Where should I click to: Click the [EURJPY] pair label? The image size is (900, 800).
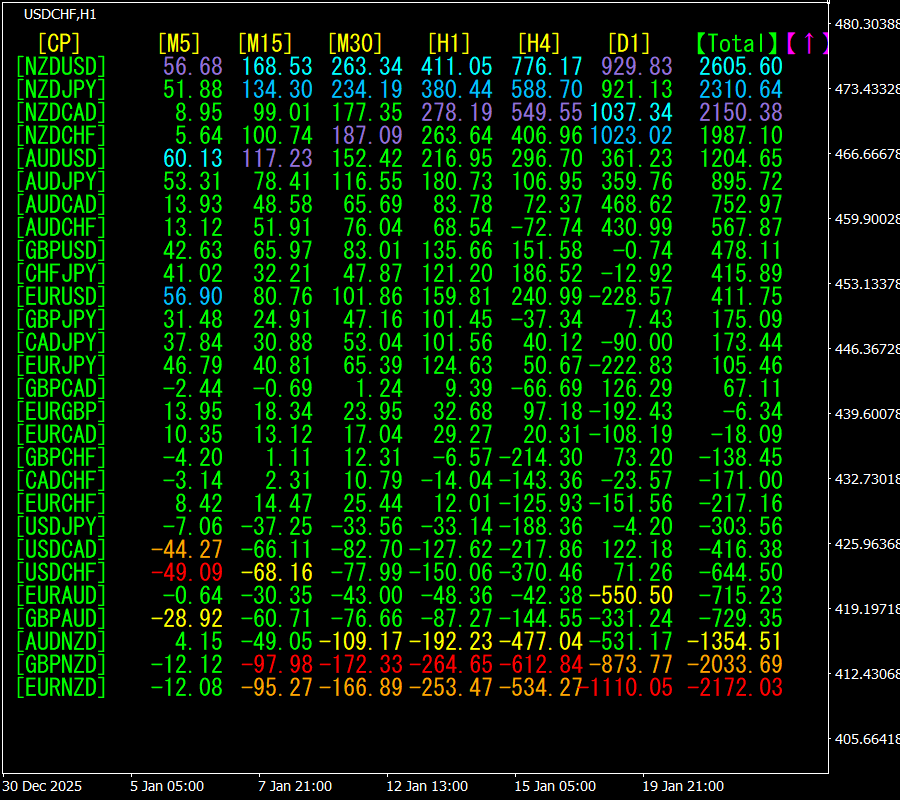point(61,365)
